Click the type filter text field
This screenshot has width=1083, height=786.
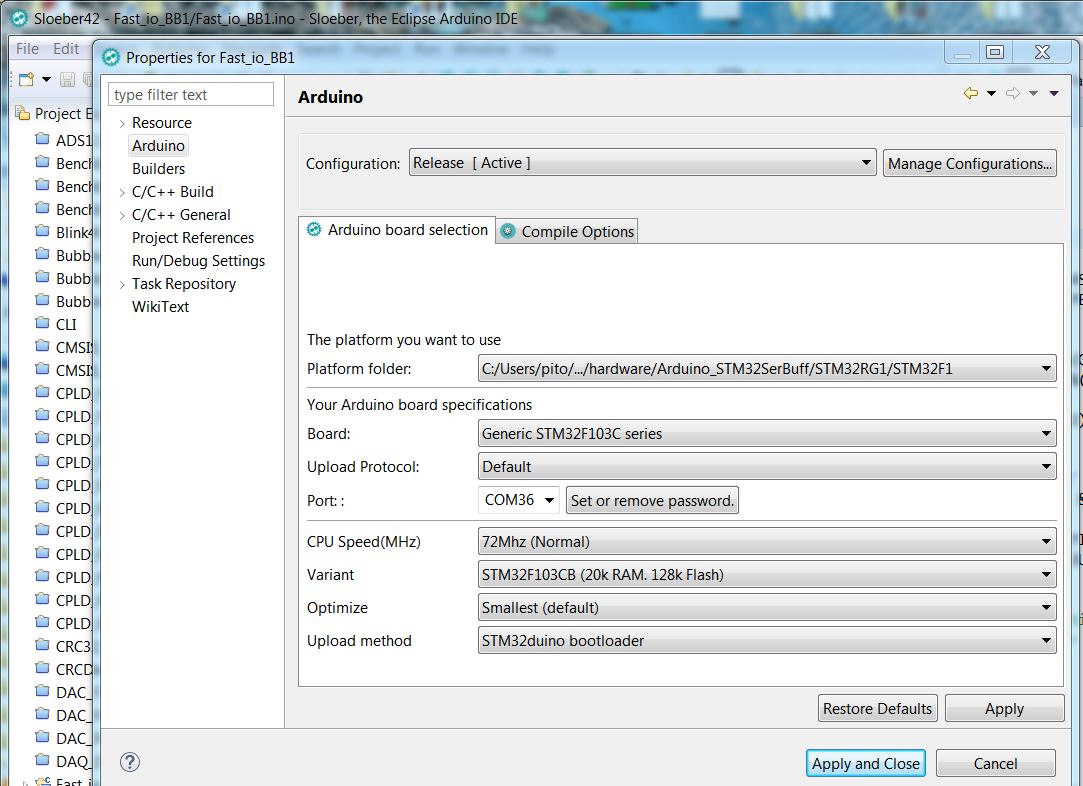tap(190, 95)
